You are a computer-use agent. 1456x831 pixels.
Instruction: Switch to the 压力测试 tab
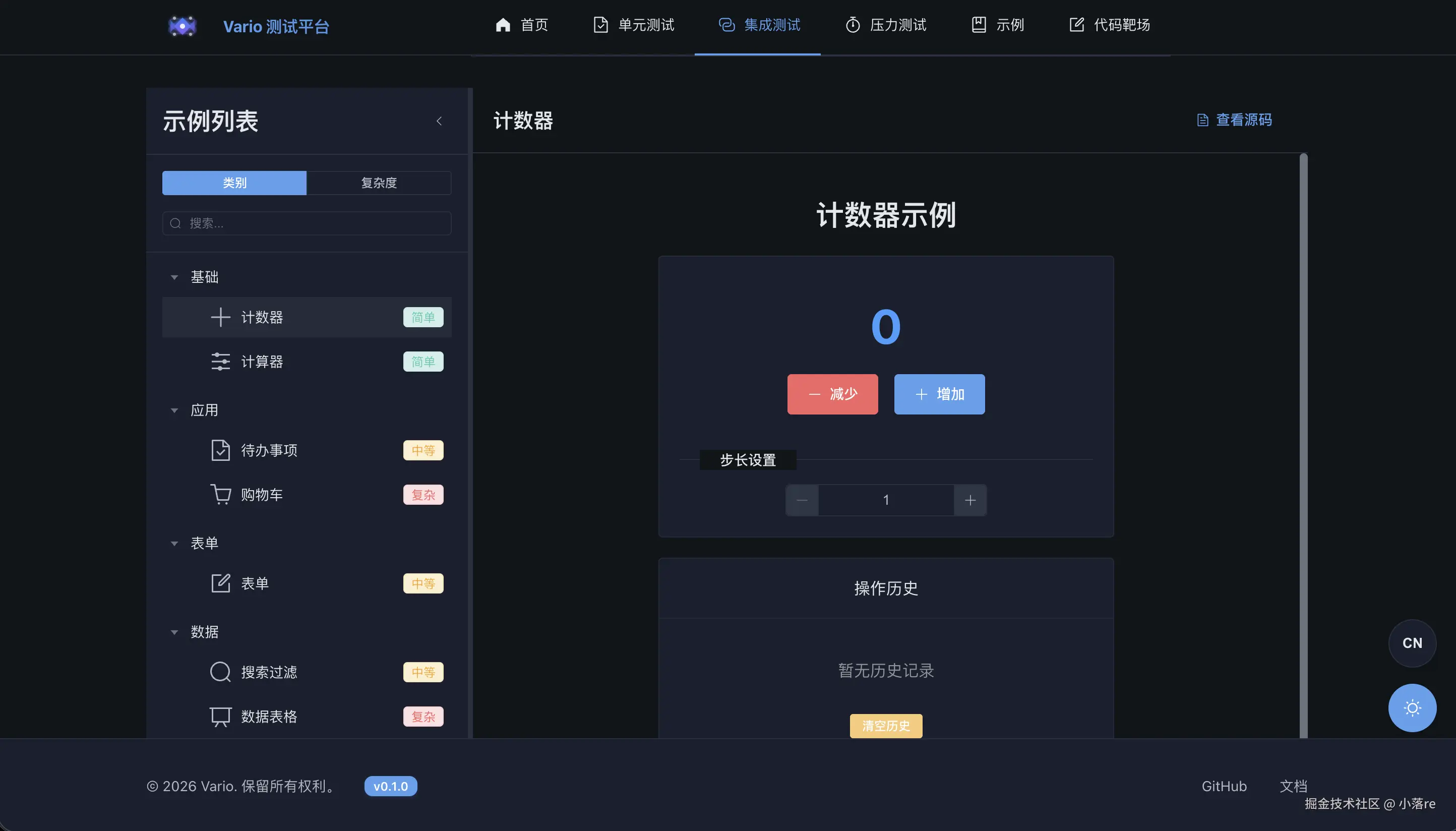pyautogui.click(x=885, y=25)
